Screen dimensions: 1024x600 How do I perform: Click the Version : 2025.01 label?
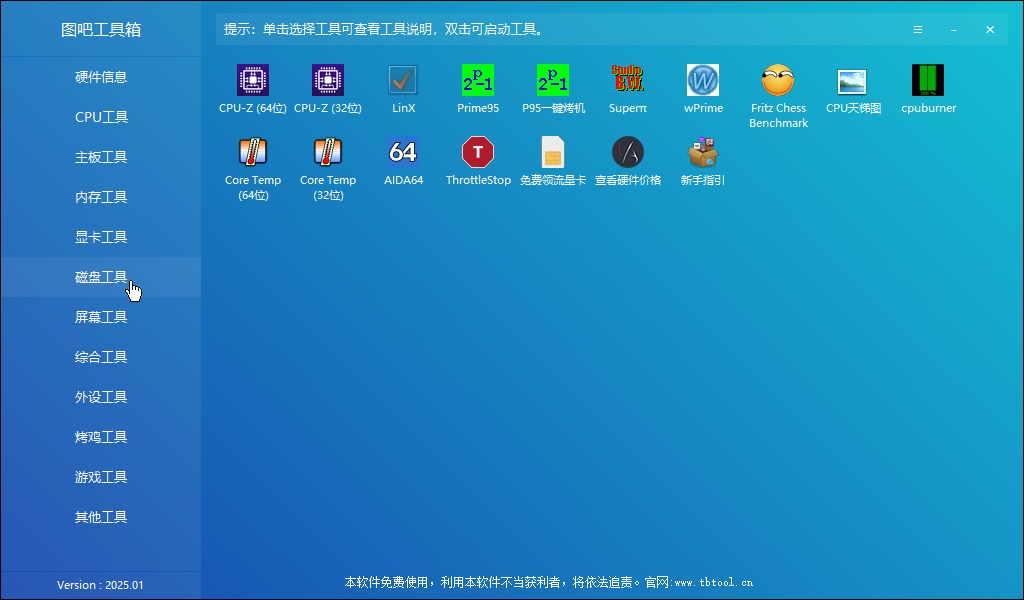(100, 585)
